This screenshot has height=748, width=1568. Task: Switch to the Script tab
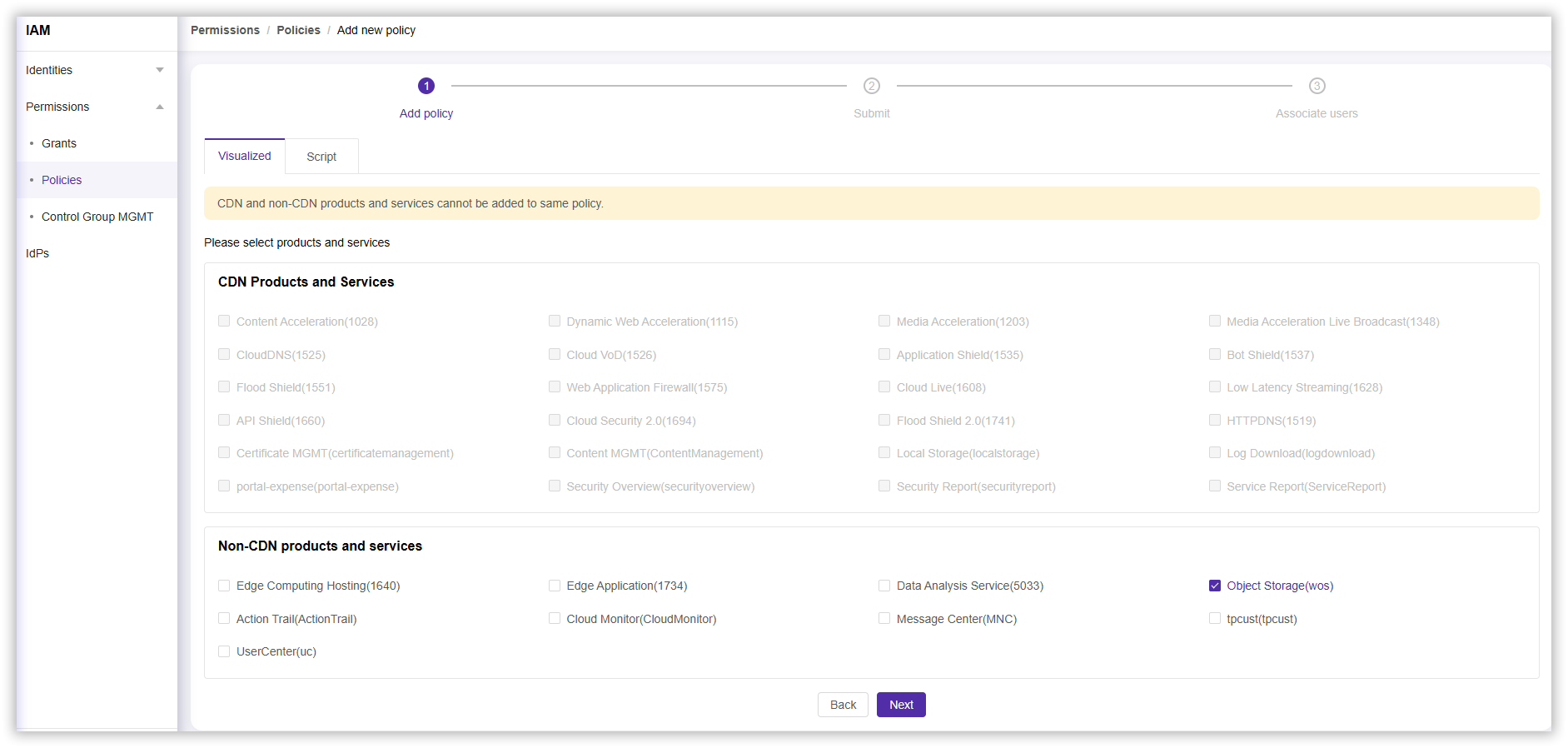[321, 157]
